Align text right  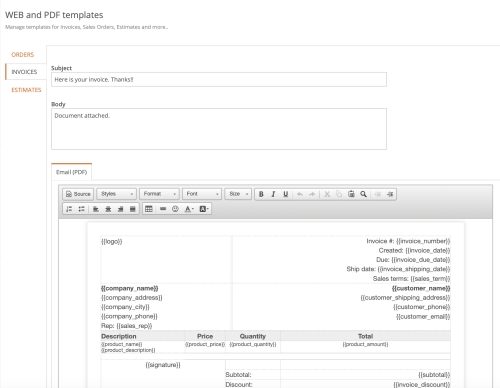tap(120, 209)
